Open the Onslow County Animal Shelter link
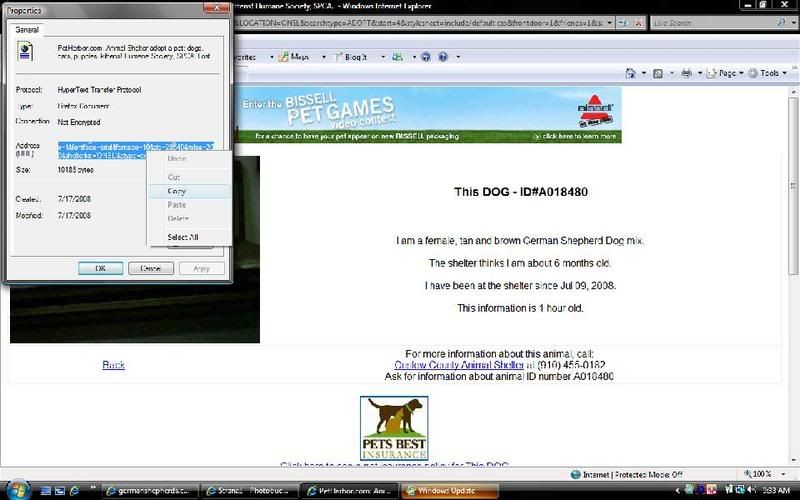The image size is (800, 500). [459, 365]
